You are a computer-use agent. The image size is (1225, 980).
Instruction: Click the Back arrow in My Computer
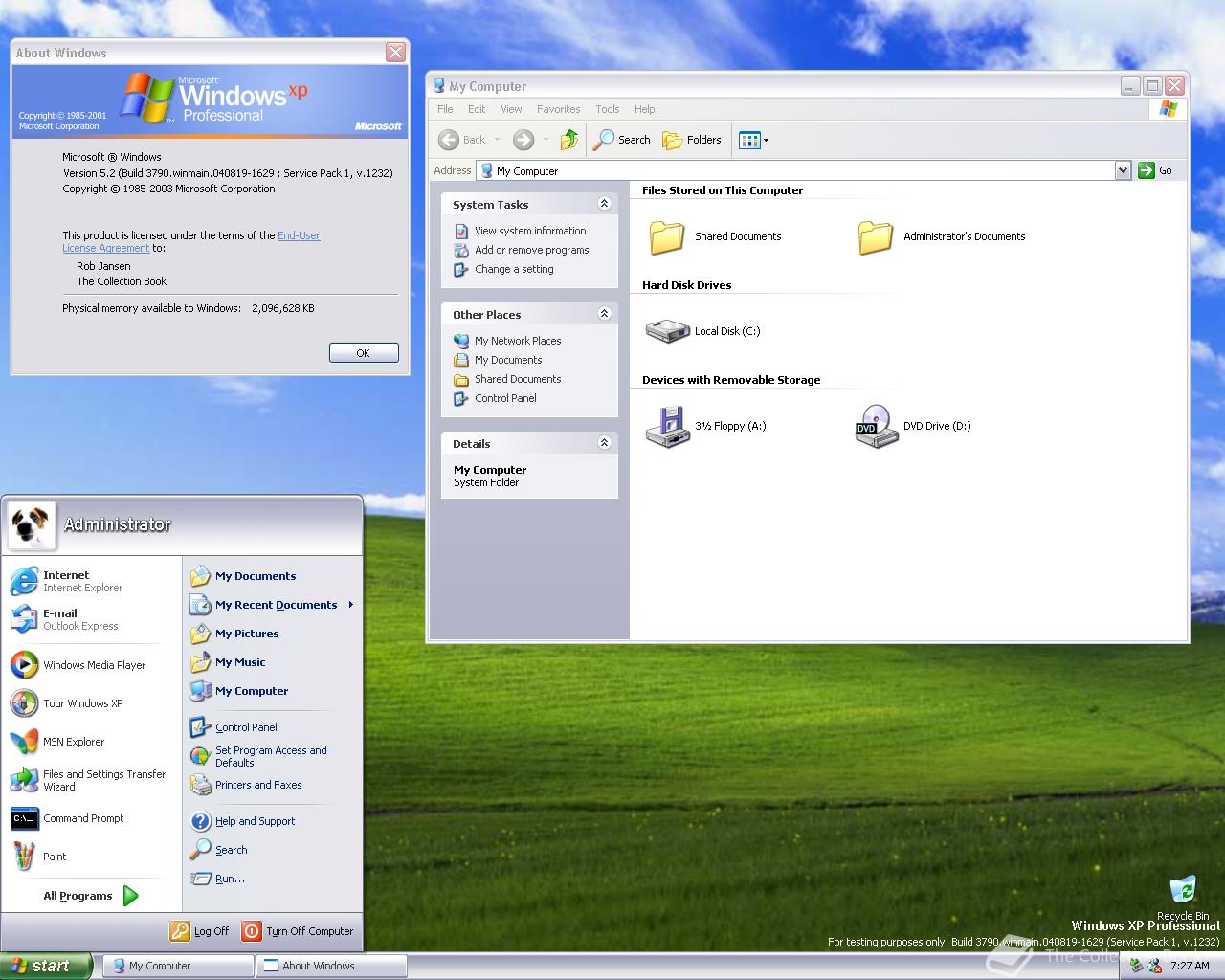tap(449, 140)
